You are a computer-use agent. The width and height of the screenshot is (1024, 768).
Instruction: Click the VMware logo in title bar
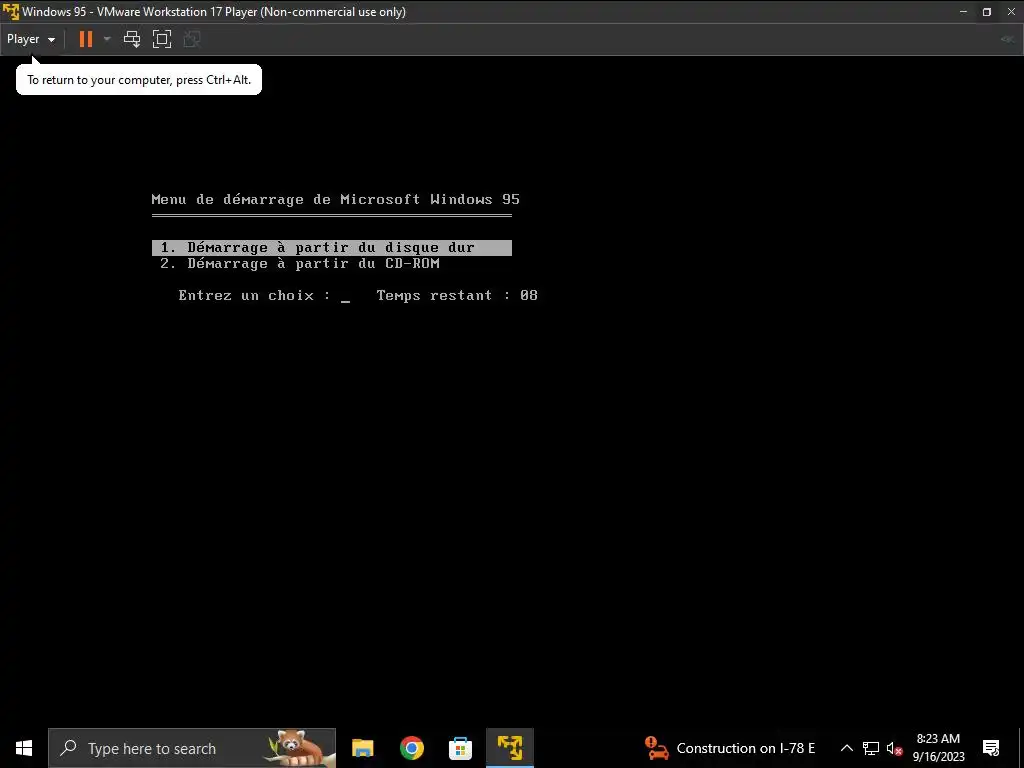[10, 12]
